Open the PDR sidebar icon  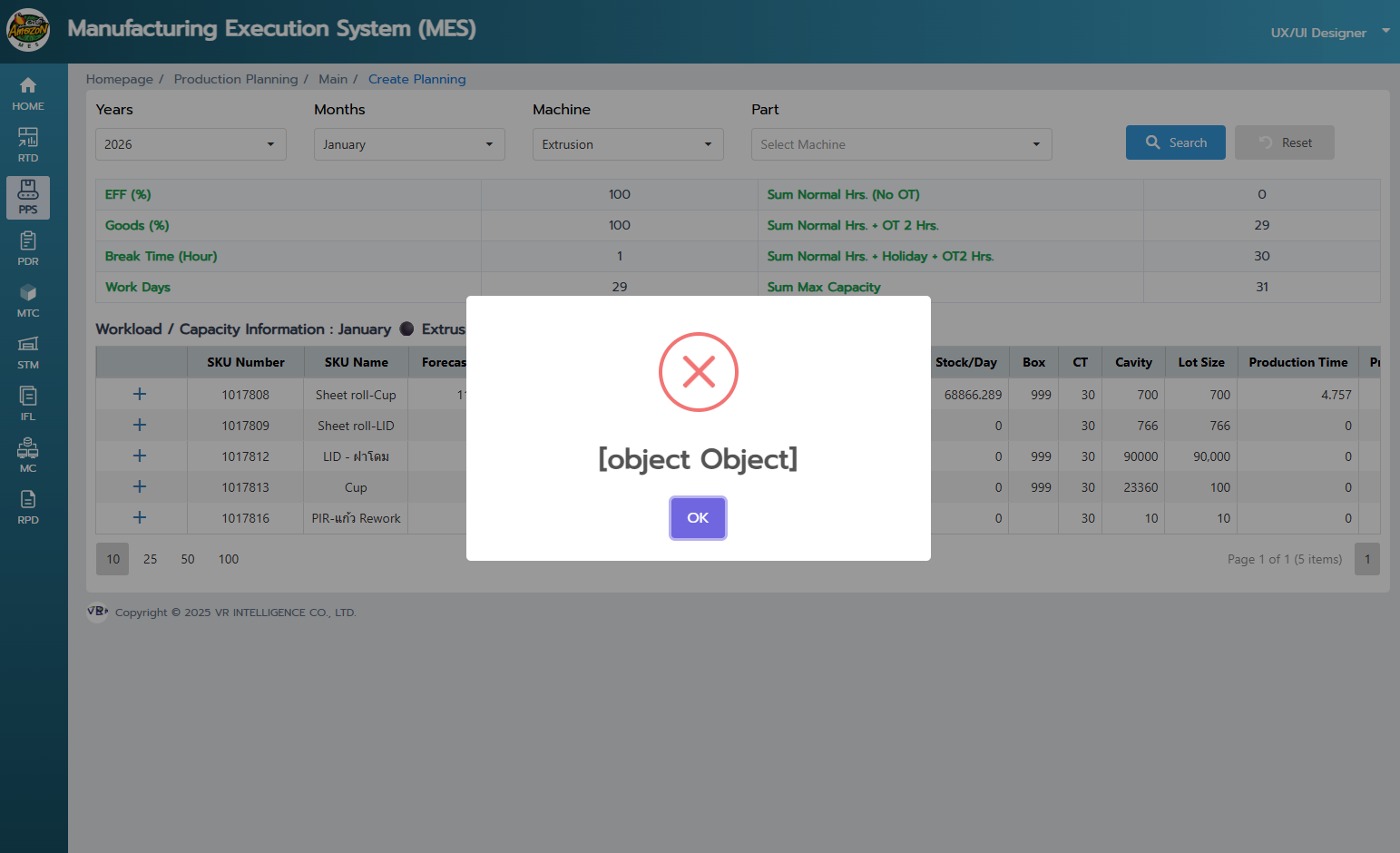[x=28, y=249]
